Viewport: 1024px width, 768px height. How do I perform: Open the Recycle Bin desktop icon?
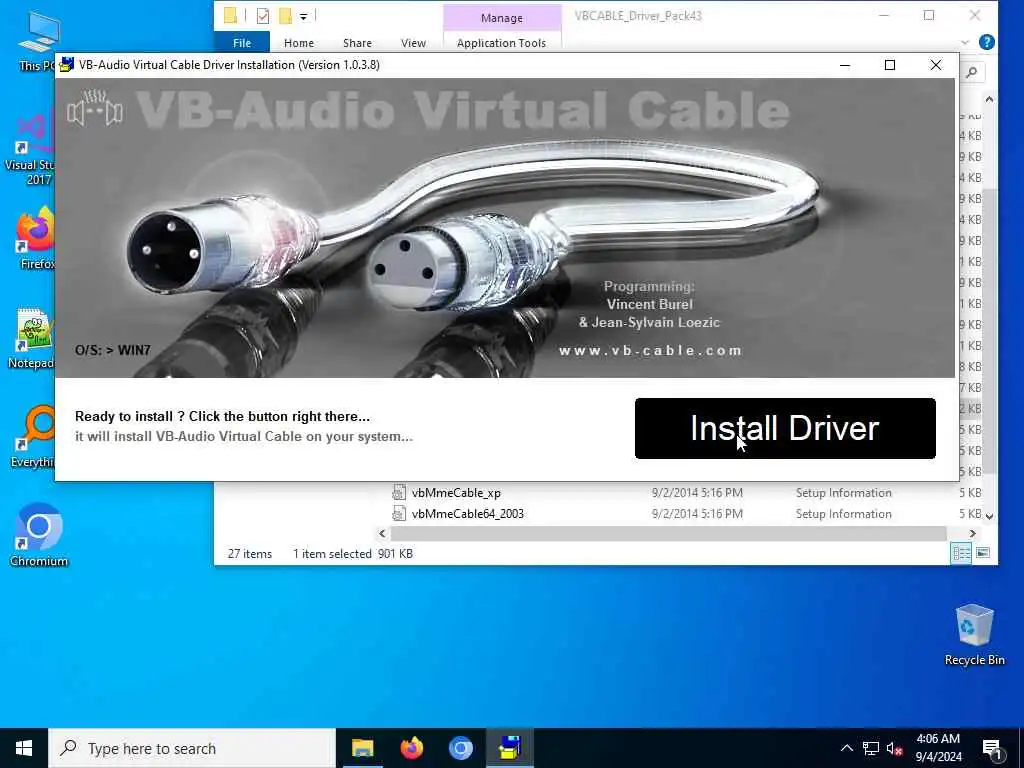pos(974,635)
